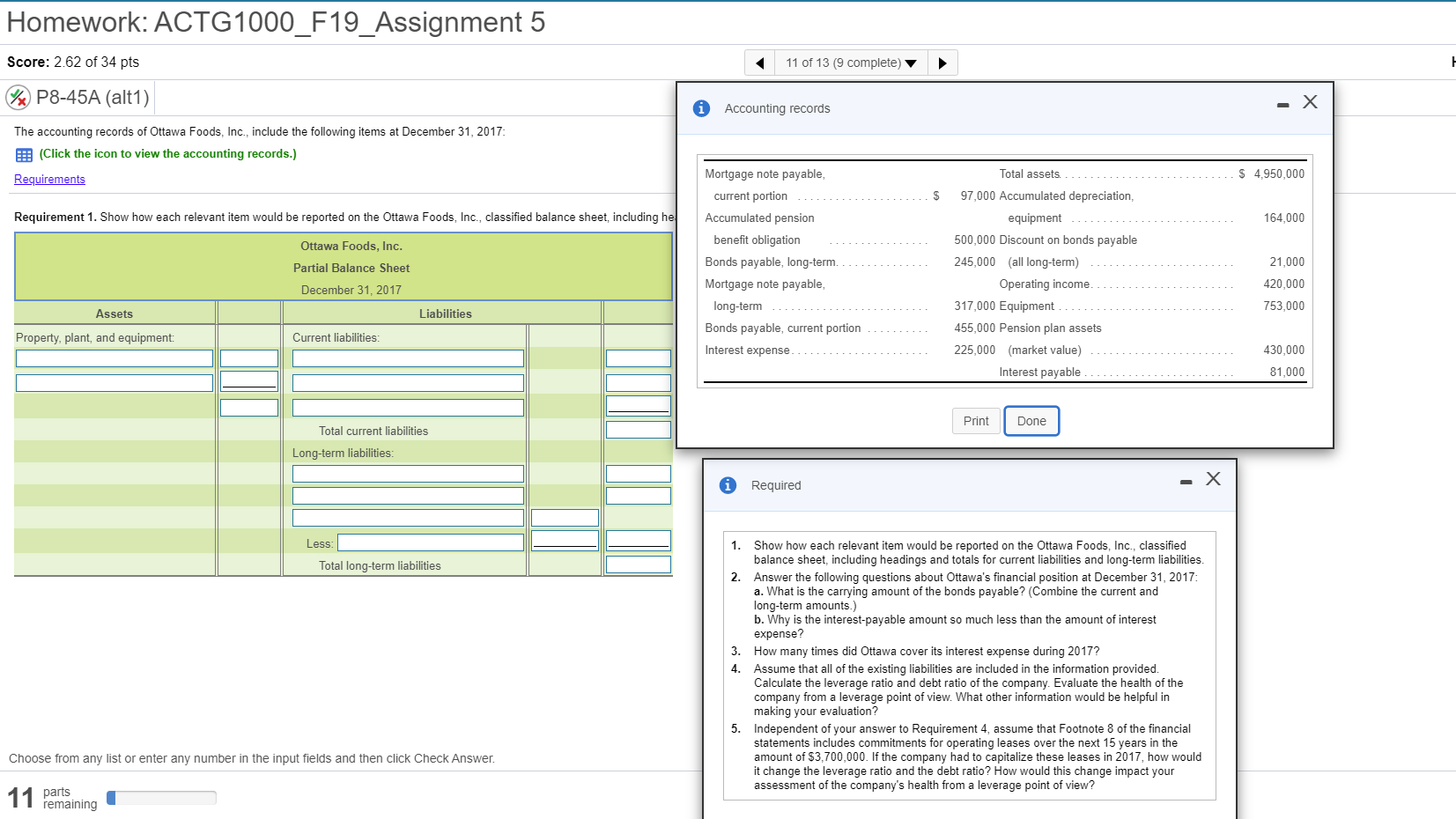Viewport: 1456px width, 819px height.
Task: Click the 'Total current liabilities' label
Action: point(373,431)
